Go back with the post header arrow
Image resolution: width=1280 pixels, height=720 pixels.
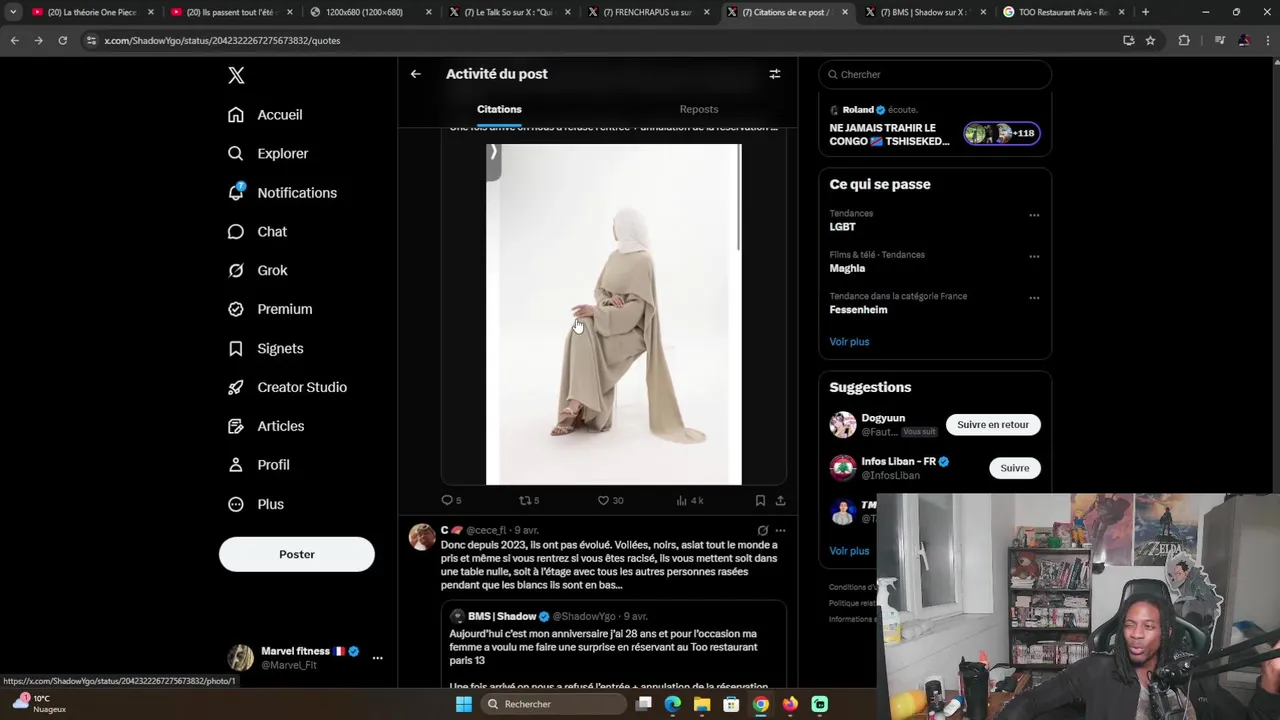416,74
